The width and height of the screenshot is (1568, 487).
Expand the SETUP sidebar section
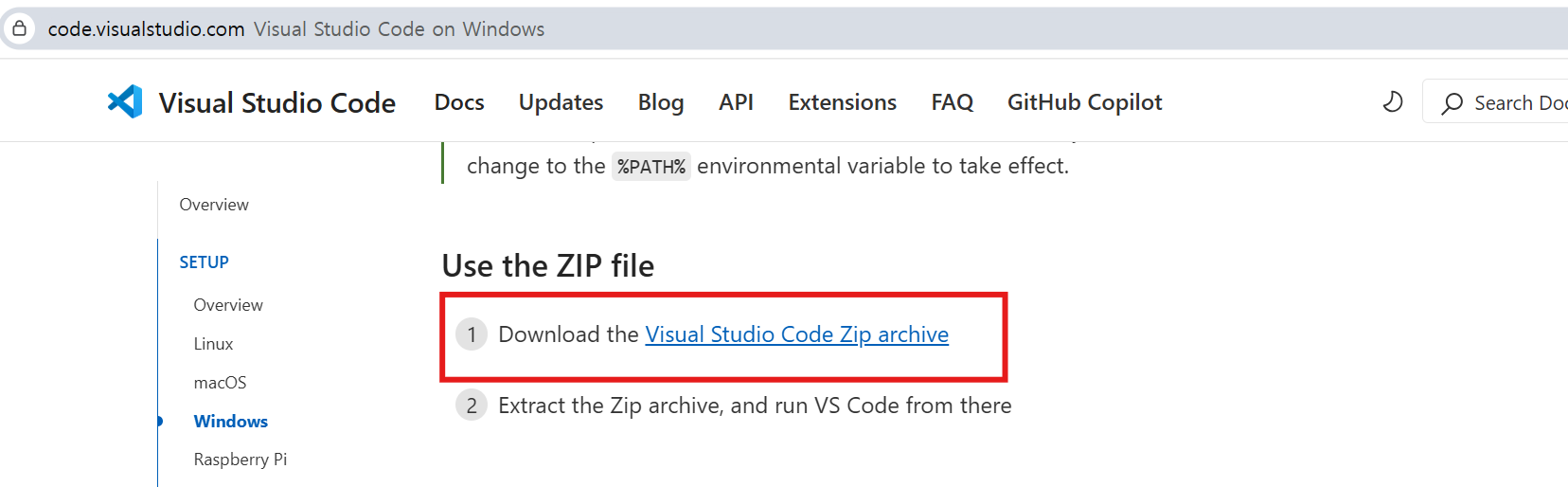point(204,262)
